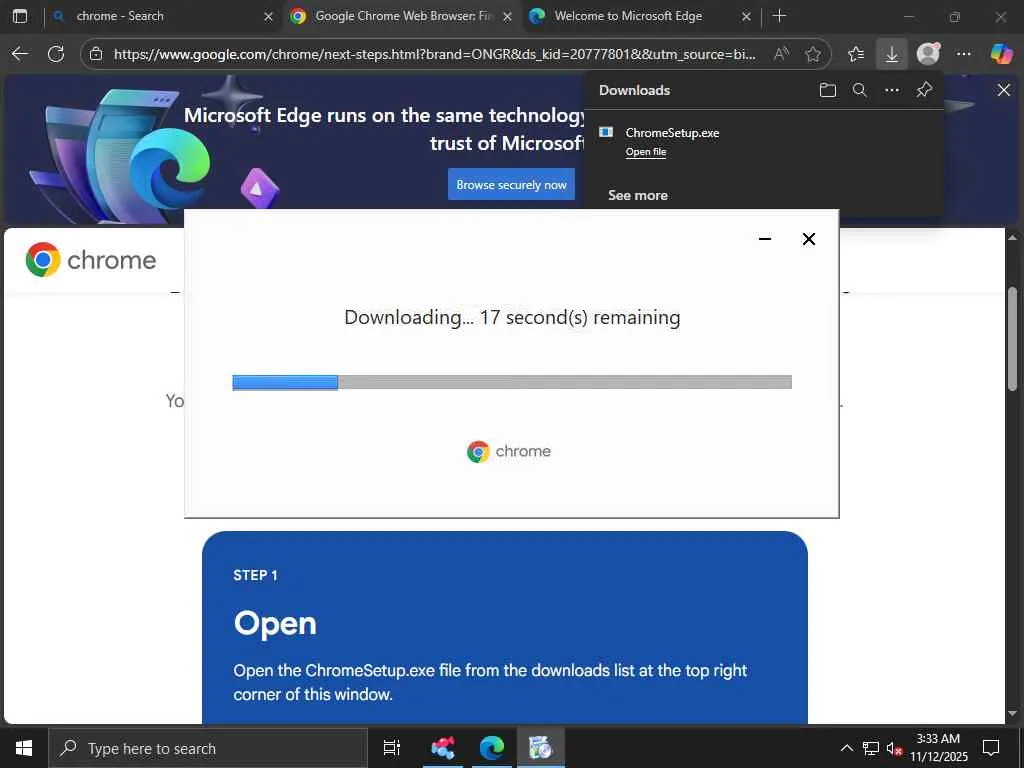Open Task View from the taskbar
Image resolution: width=1024 pixels, height=768 pixels.
point(392,748)
